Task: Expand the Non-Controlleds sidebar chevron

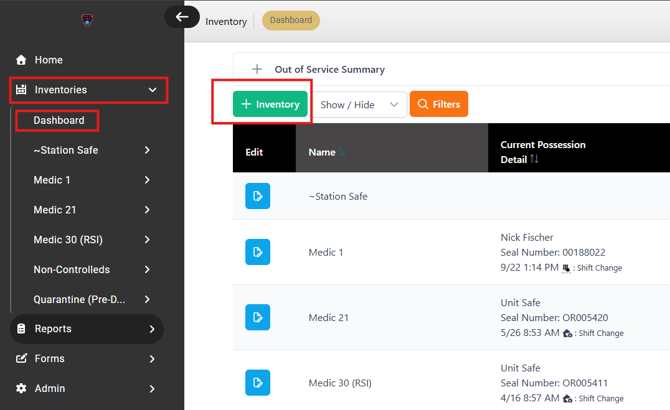Action: coord(147,269)
